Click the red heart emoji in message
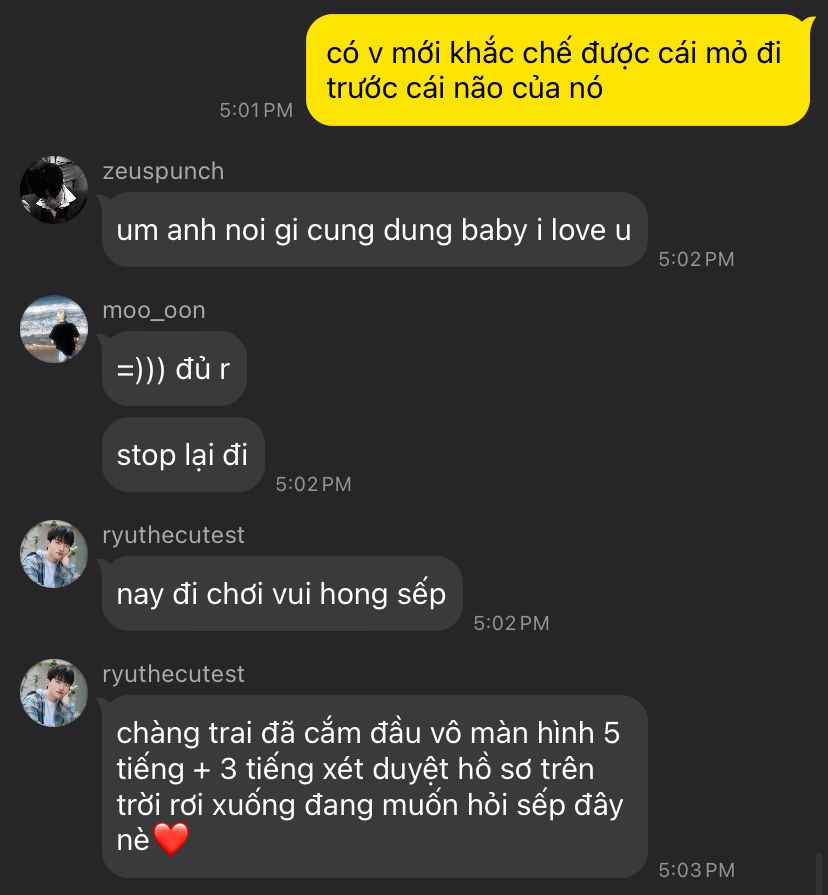The width and height of the screenshot is (828, 895). (171, 840)
